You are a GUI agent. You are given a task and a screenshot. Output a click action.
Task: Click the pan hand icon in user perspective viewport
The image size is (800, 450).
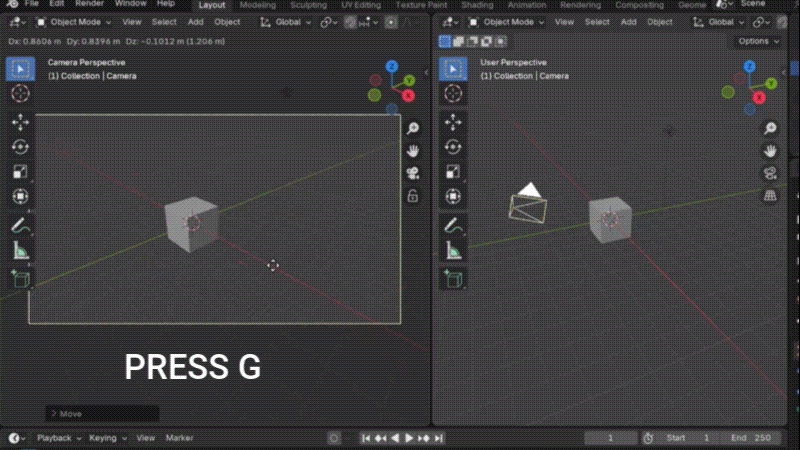pyautogui.click(x=770, y=151)
